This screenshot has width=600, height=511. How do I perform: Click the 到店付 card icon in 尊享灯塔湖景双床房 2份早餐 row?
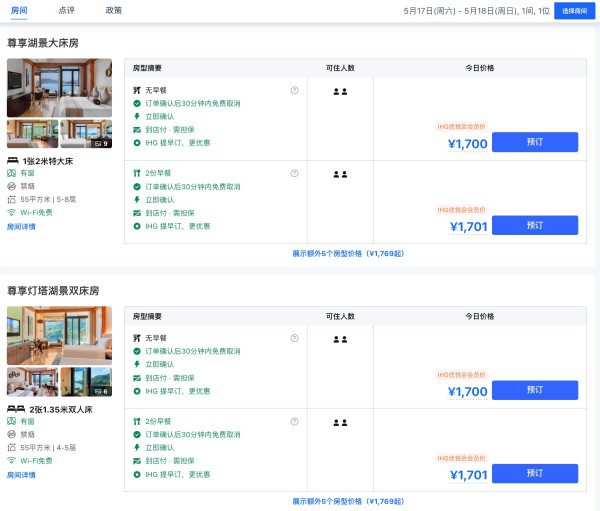click(x=137, y=461)
